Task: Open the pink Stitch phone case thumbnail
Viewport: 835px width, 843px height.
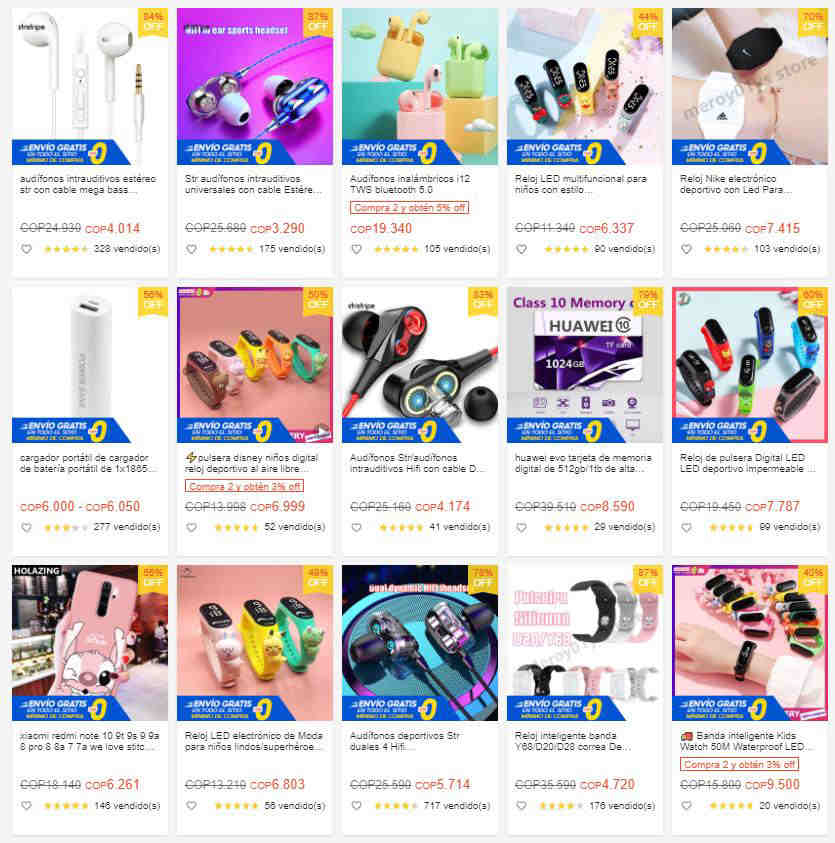Action: pos(90,642)
